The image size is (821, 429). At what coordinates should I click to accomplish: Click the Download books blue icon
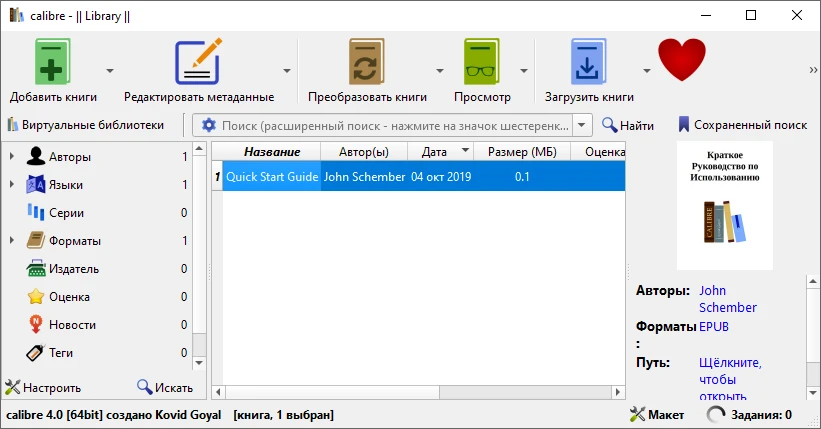589,62
